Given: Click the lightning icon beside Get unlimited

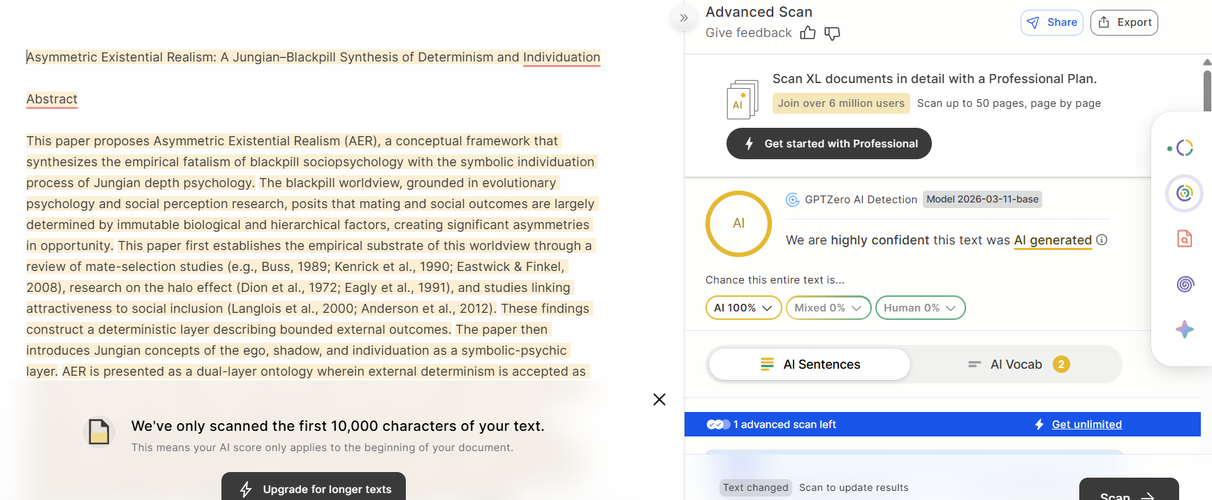Looking at the screenshot, I should click(x=1040, y=424).
